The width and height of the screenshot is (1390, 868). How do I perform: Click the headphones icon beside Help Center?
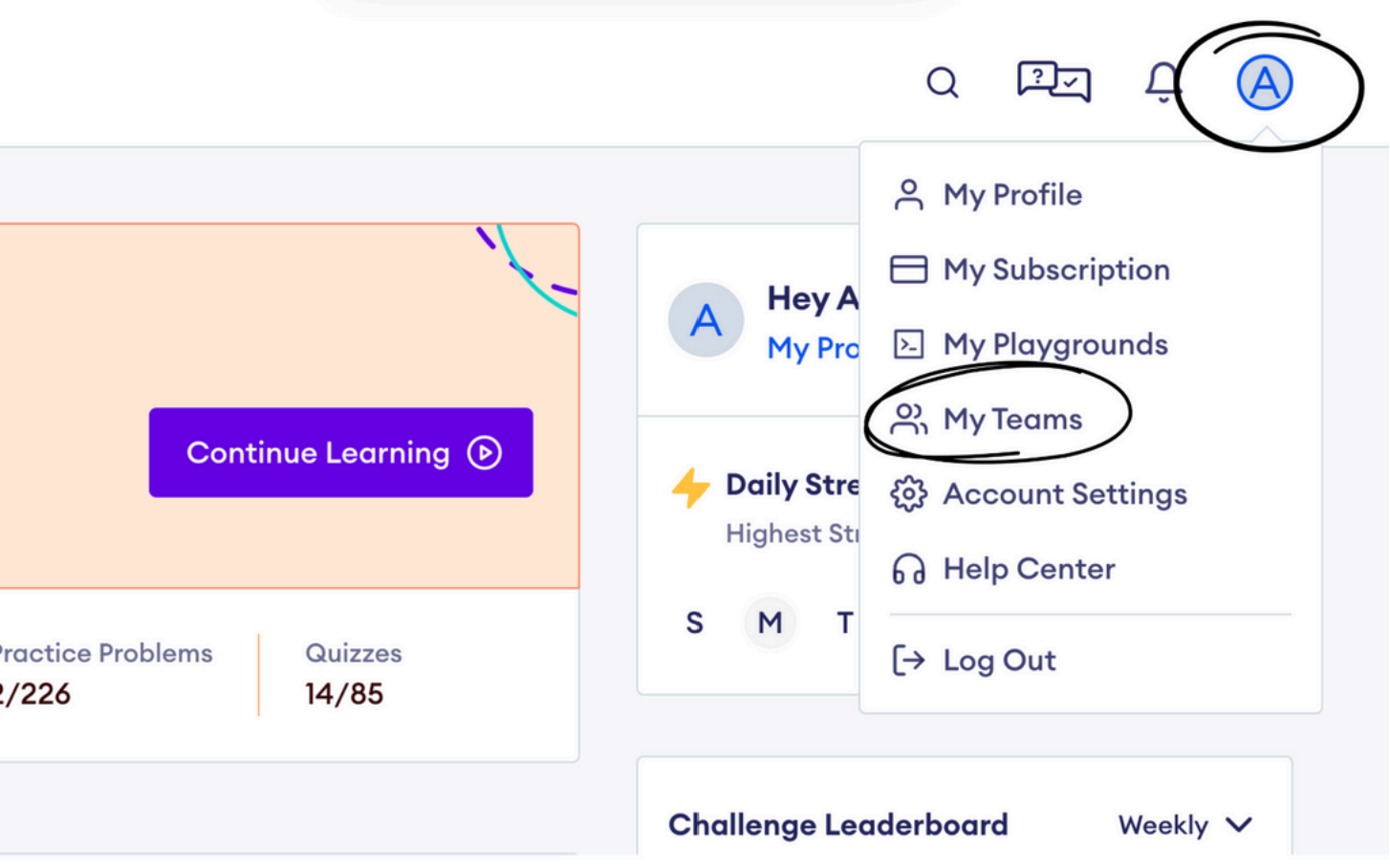pyautogui.click(x=908, y=570)
